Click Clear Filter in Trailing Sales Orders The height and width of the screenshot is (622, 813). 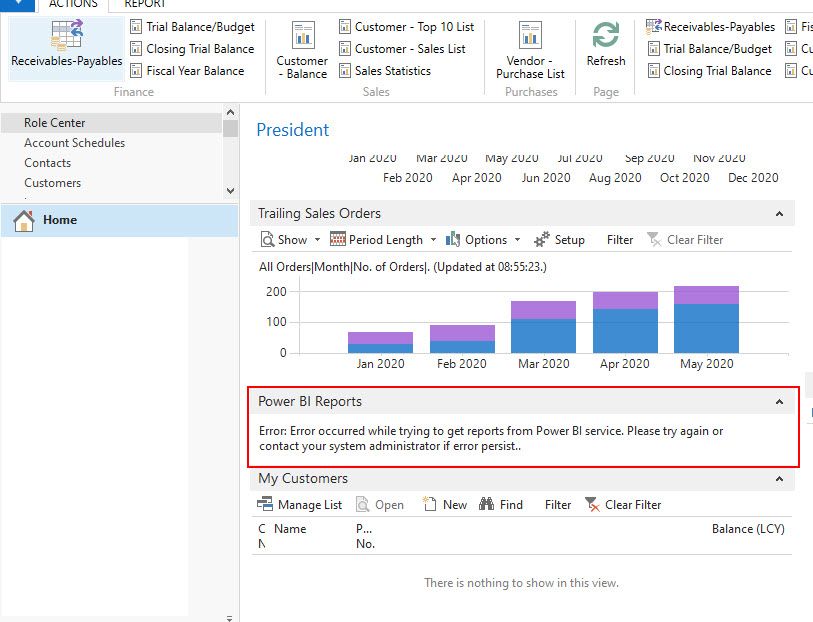tap(685, 239)
